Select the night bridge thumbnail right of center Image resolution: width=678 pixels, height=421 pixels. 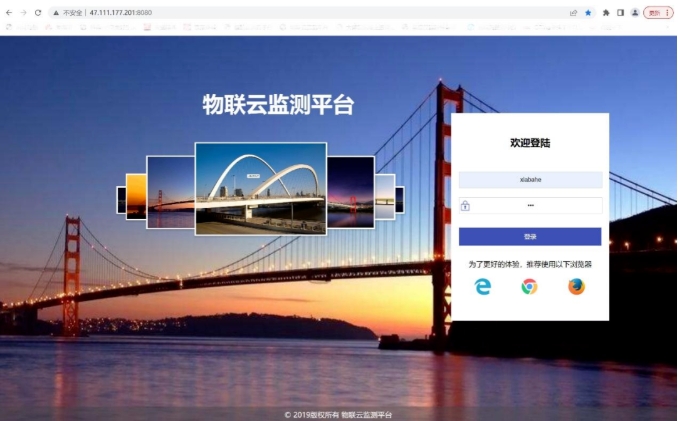[x=351, y=191]
